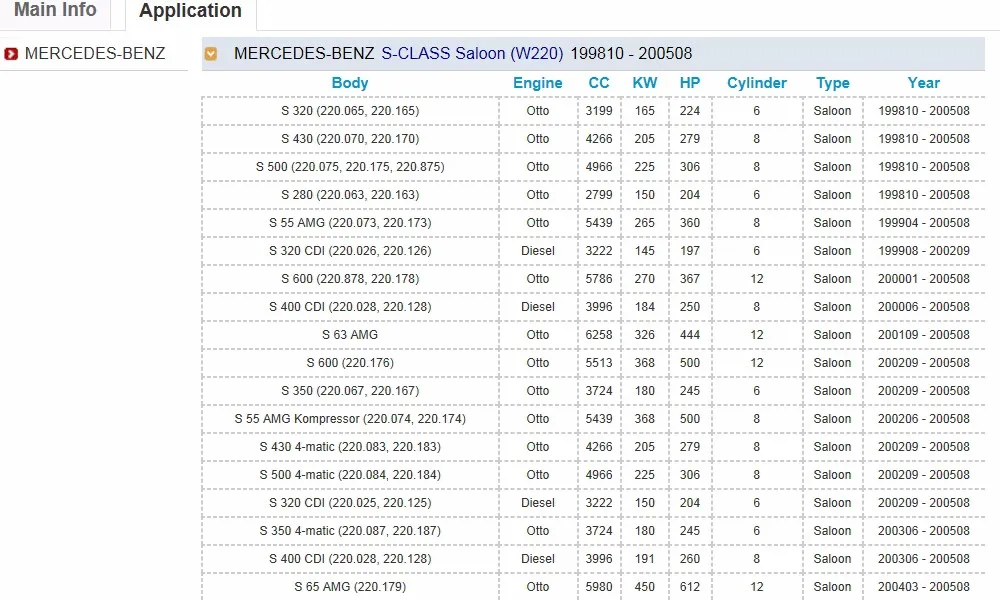Select the S 600 (220.176) cell
This screenshot has width=1000, height=600.
(350, 363)
